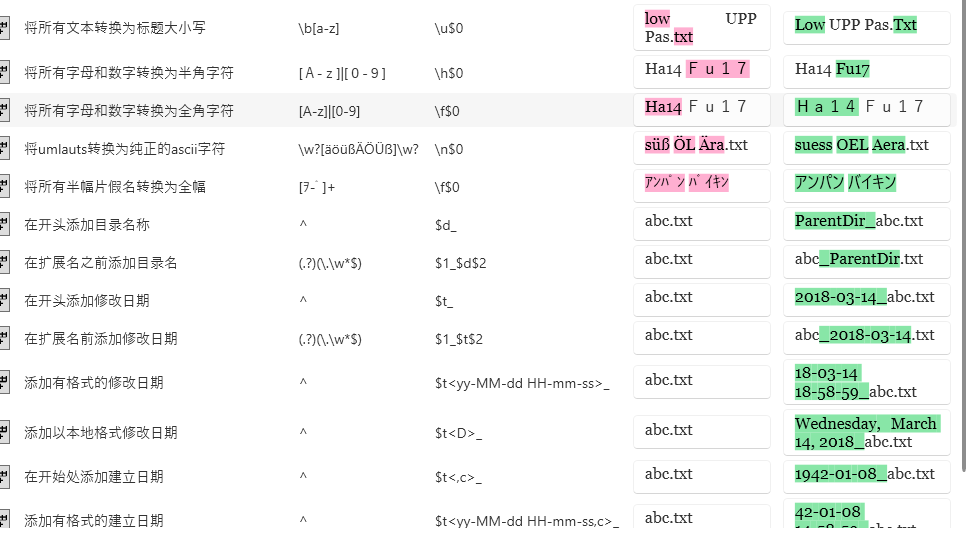Select the 在扩展名前添加修改日期 preset name

click(x=101, y=339)
